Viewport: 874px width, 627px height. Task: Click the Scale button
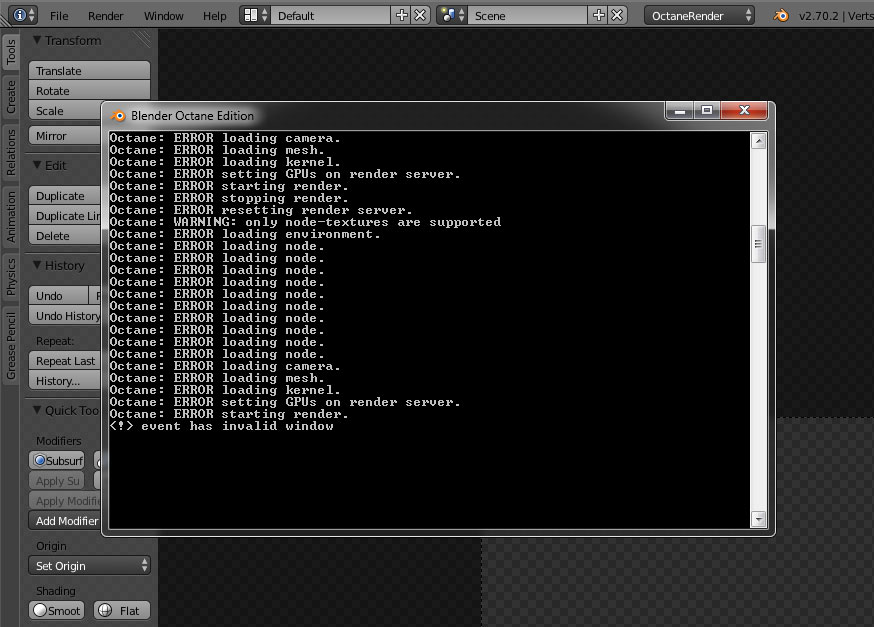65,111
